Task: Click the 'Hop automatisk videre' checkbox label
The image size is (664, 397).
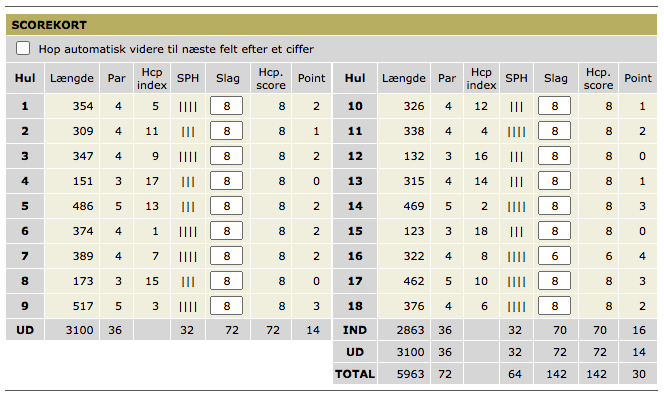Action: tap(176, 49)
